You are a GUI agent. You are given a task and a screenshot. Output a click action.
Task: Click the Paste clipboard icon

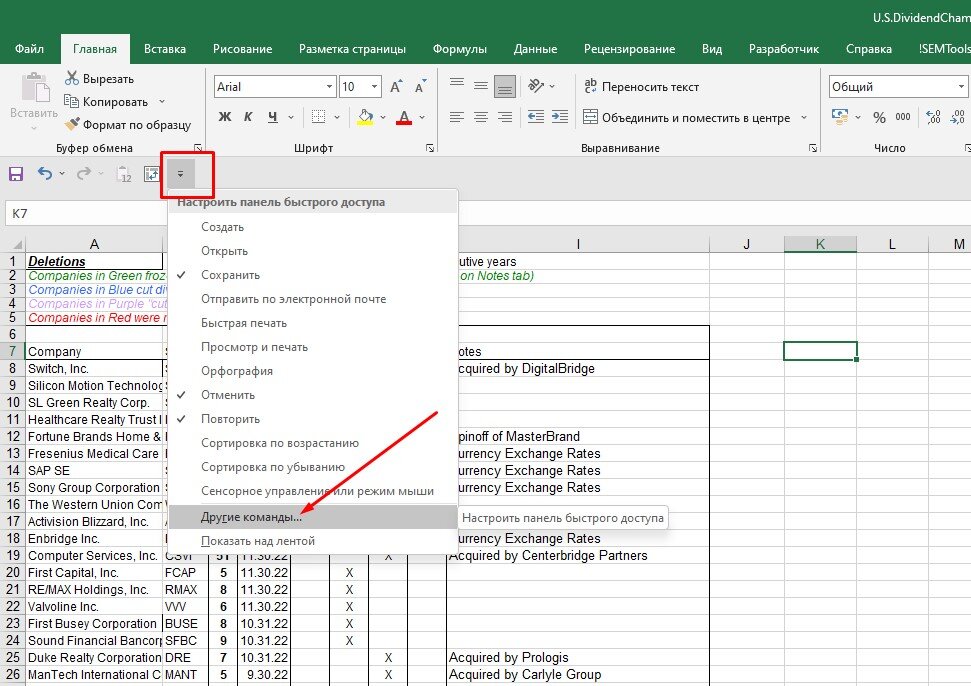[35, 88]
